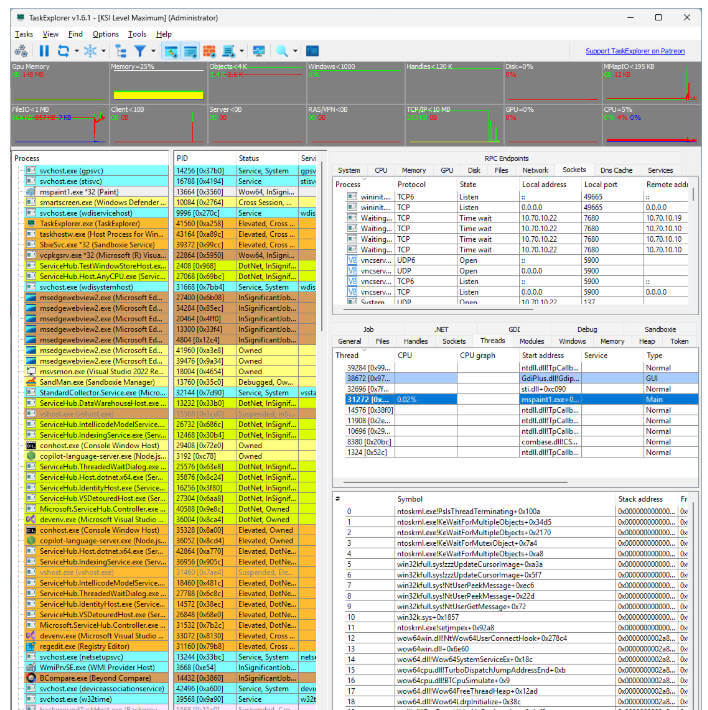Viewport: 708px width, 710px height.
Task: Click the mspaint1.exe process icon
Action: click(31, 192)
